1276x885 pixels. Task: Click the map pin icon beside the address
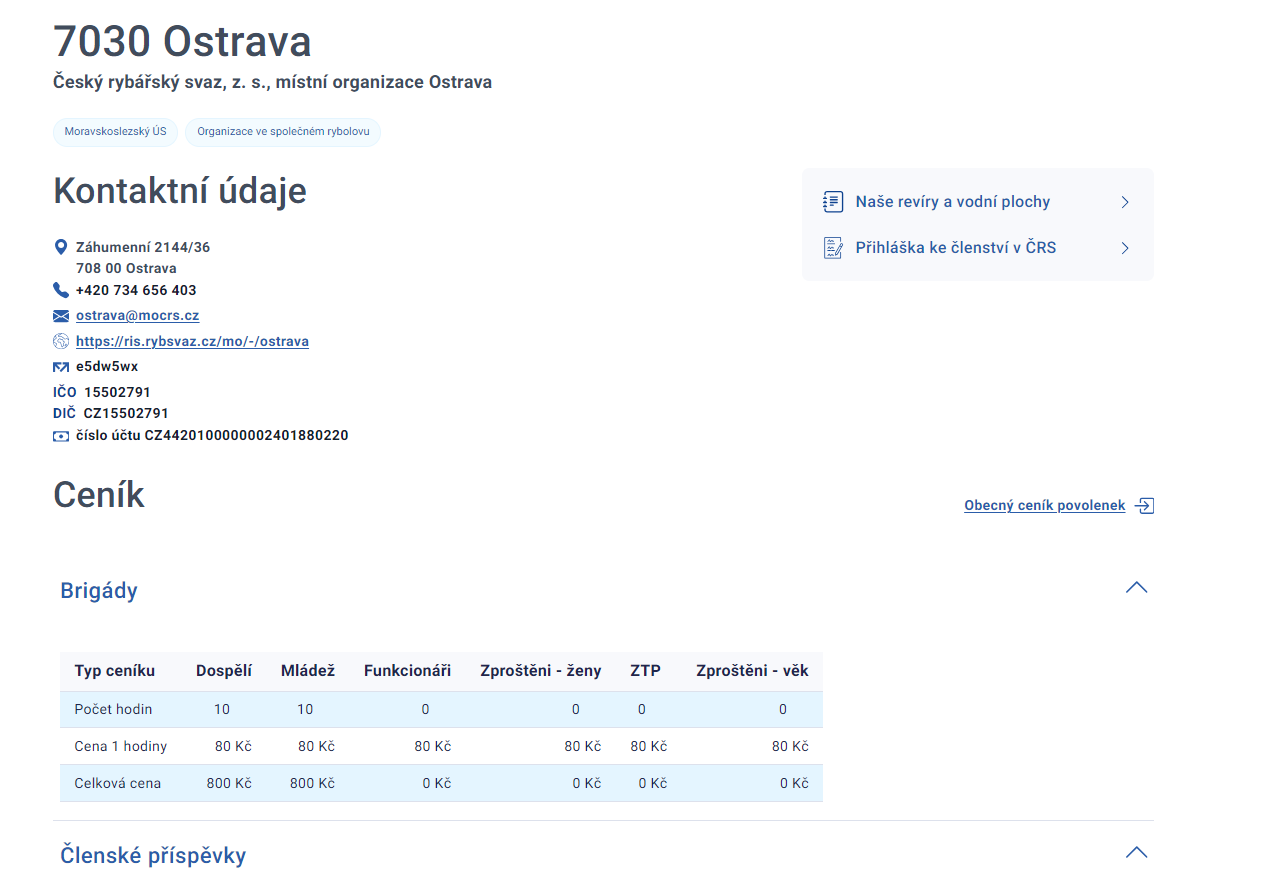point(60,247)
